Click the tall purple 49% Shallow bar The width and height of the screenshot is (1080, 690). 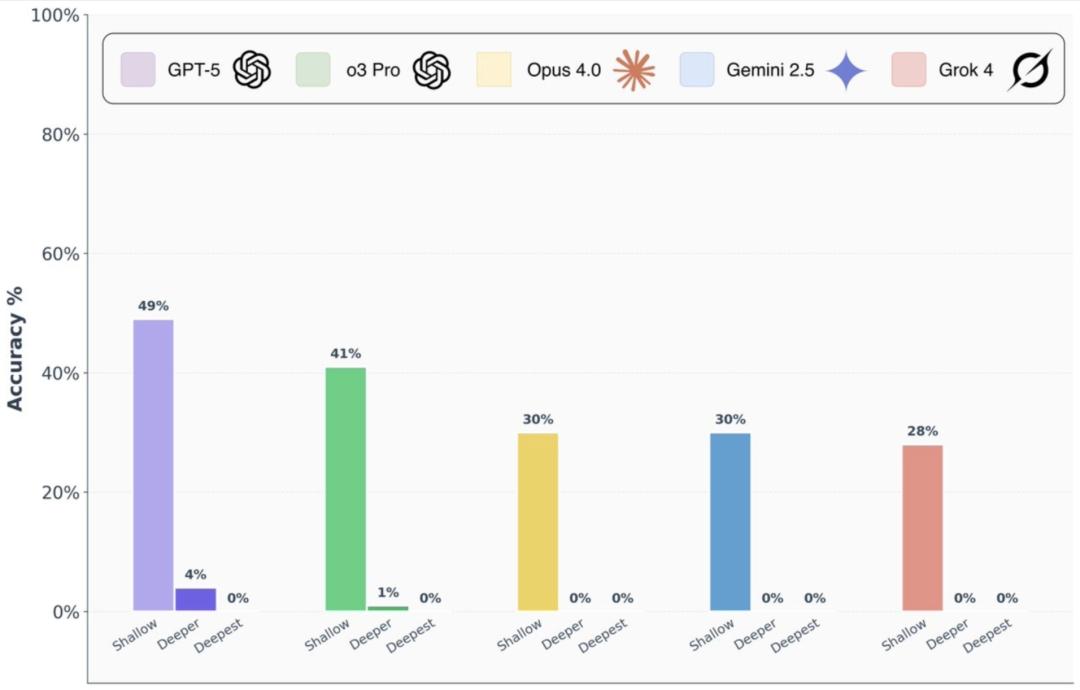[153, 465]
